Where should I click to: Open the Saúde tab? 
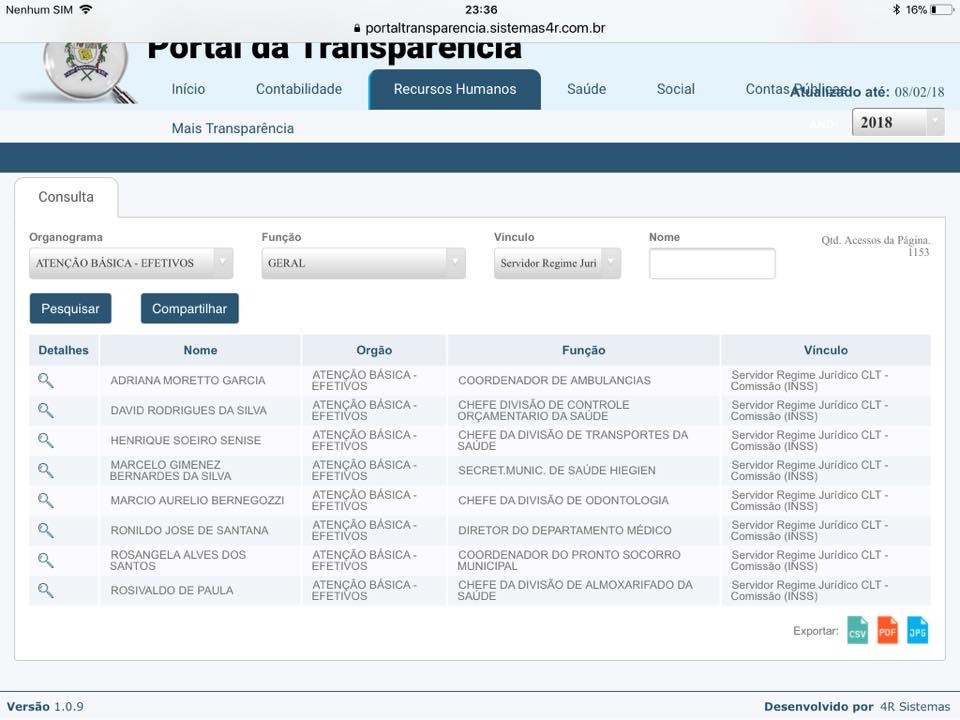[x=587, y=89]
